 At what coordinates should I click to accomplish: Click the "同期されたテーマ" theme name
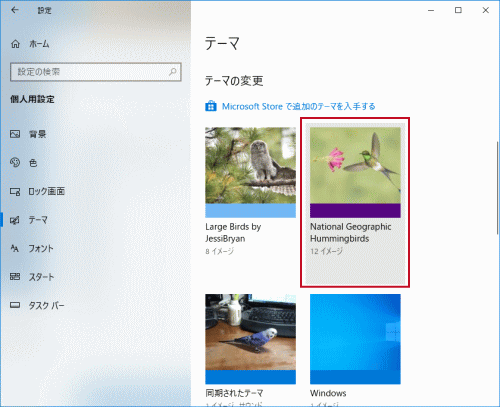point(234,393)
